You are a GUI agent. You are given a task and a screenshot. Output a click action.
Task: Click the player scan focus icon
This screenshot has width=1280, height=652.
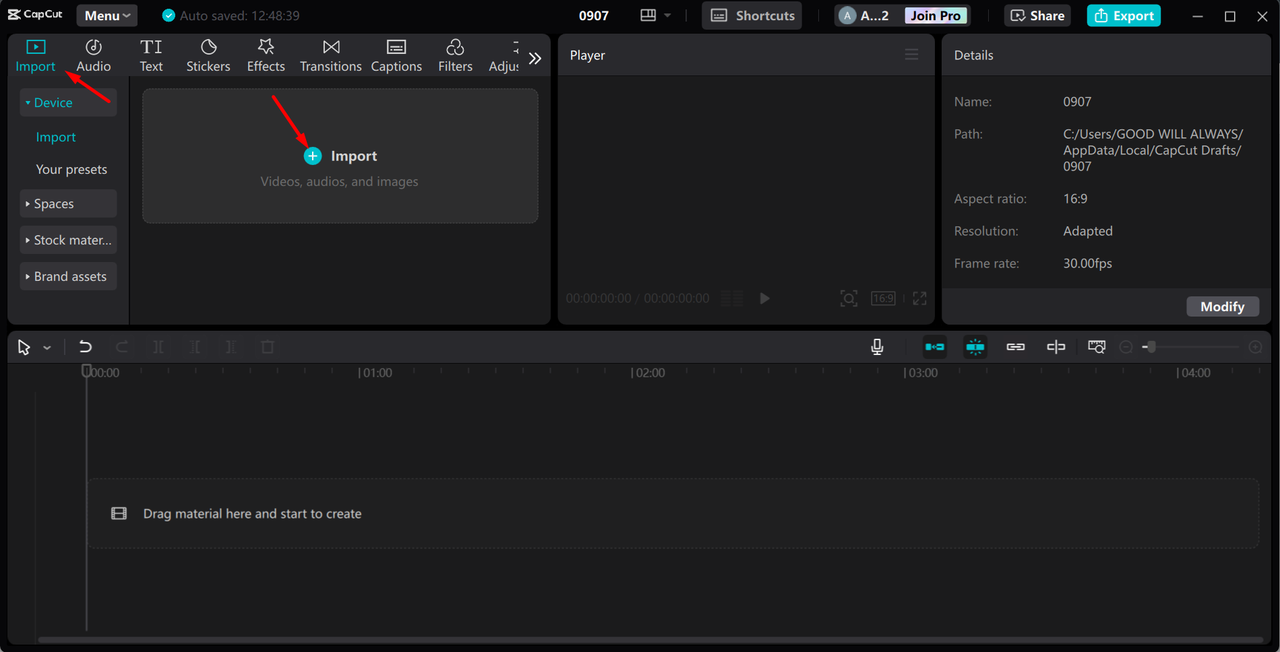pos(849,298)
